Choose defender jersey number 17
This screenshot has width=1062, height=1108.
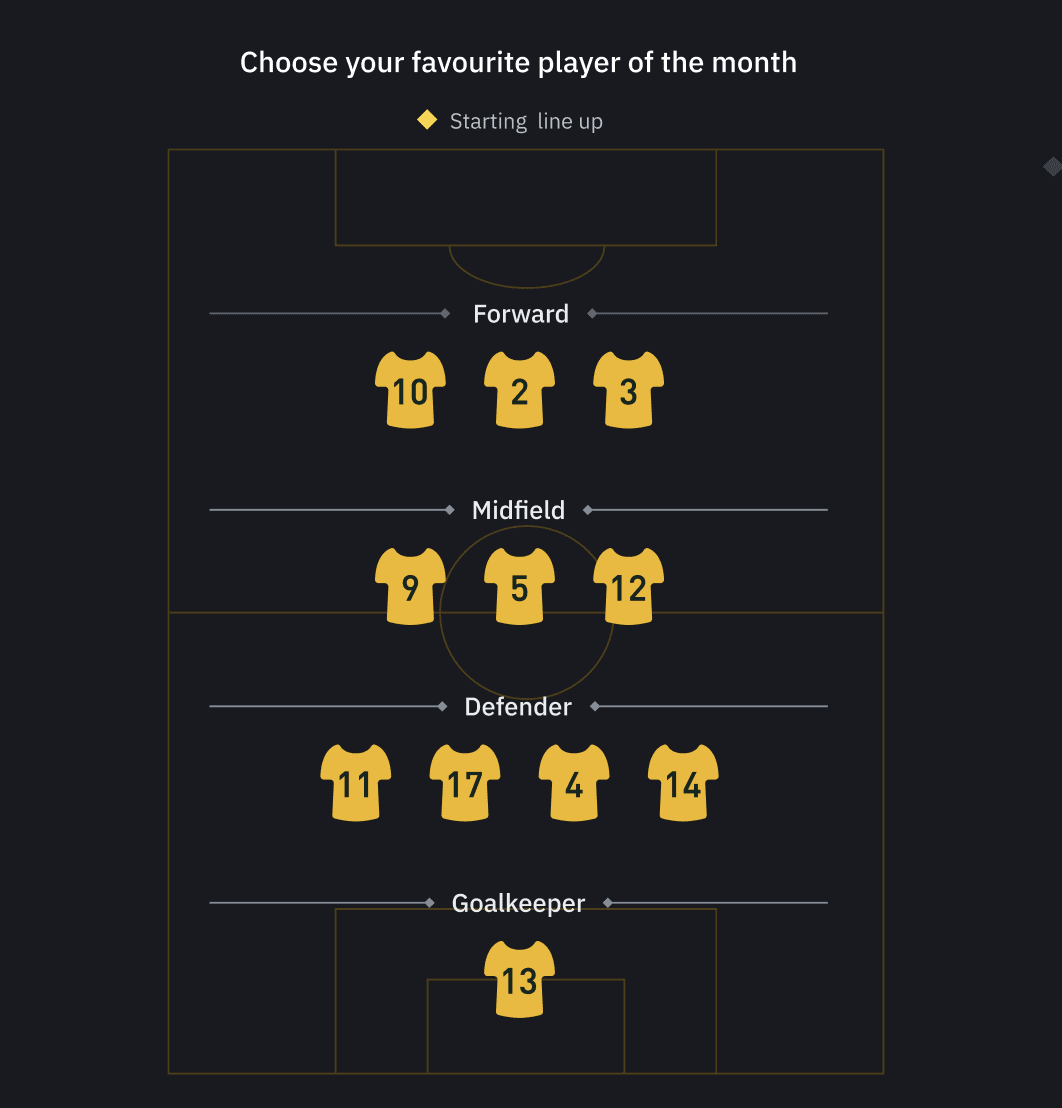tap(465, 783)
